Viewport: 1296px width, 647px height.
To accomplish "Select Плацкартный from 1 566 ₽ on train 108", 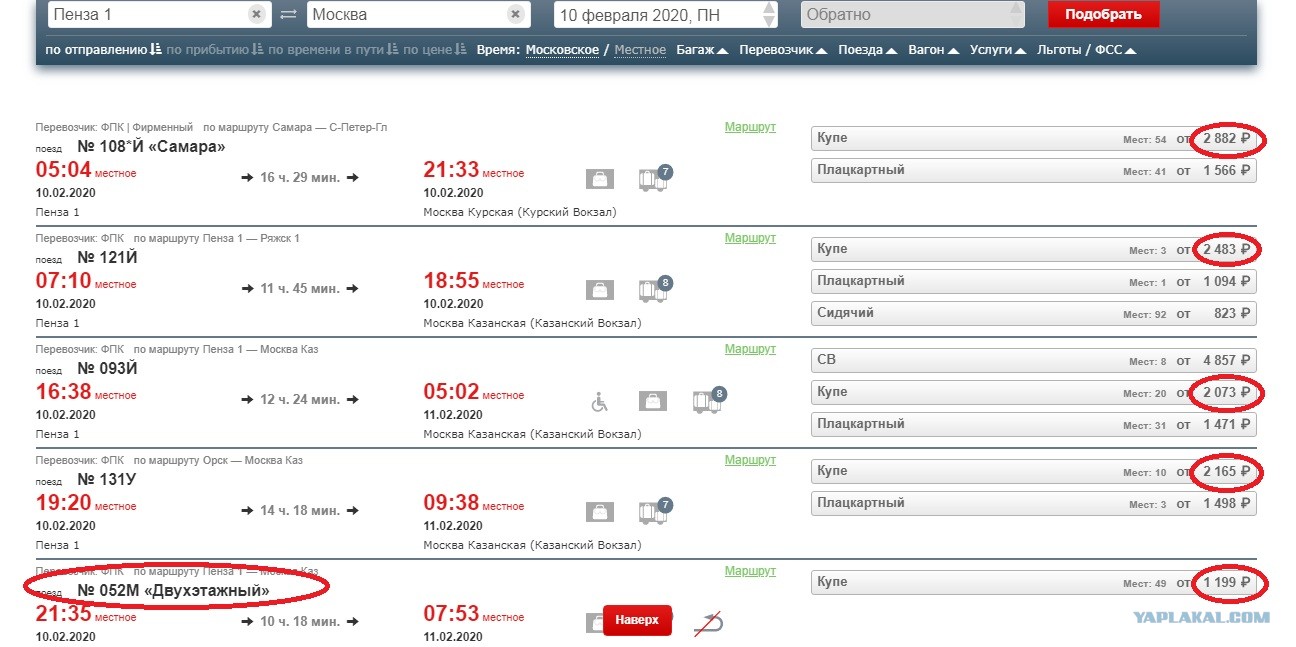I will pos(1033,171).
